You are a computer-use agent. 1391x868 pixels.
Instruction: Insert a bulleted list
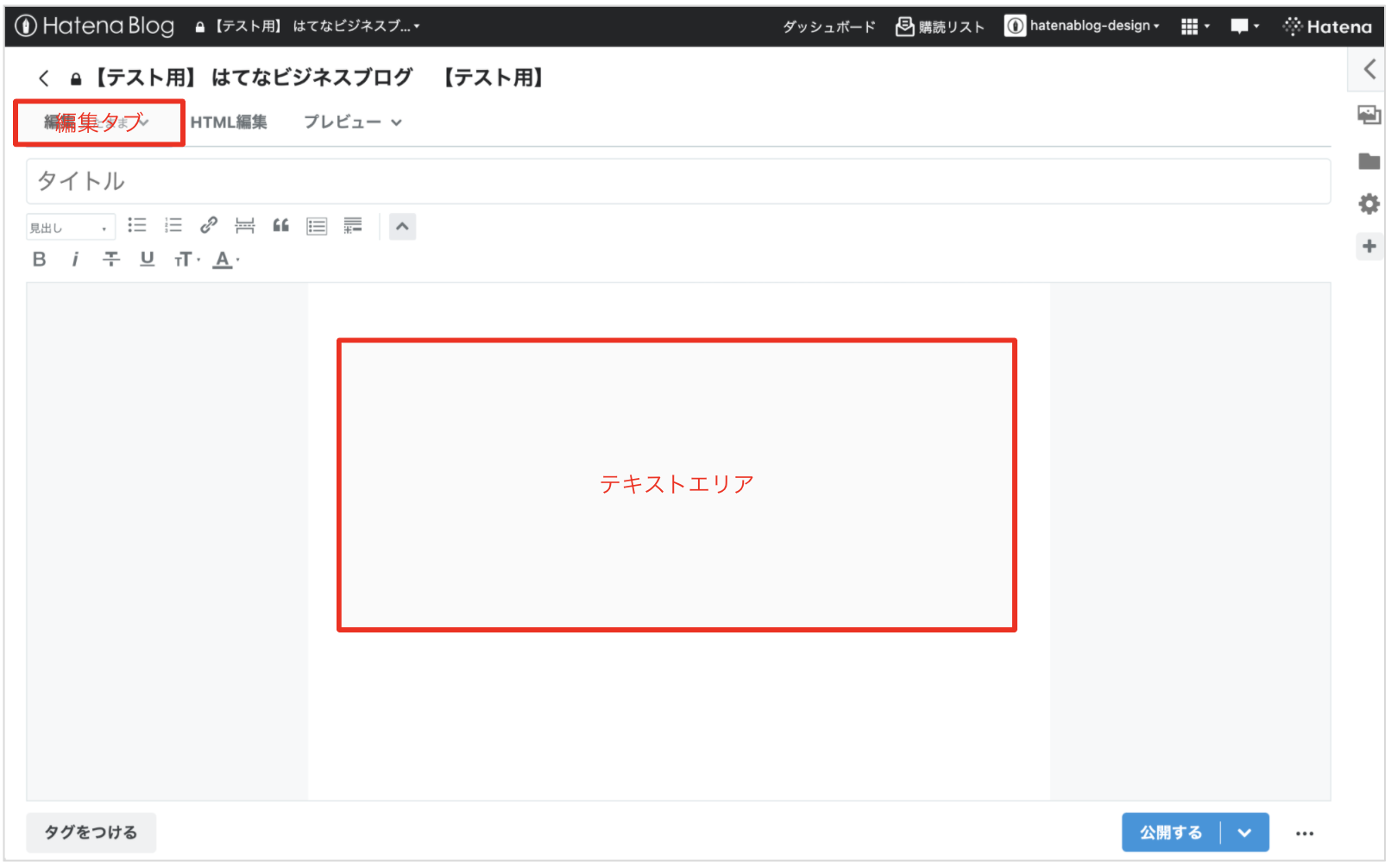[137, 226]
